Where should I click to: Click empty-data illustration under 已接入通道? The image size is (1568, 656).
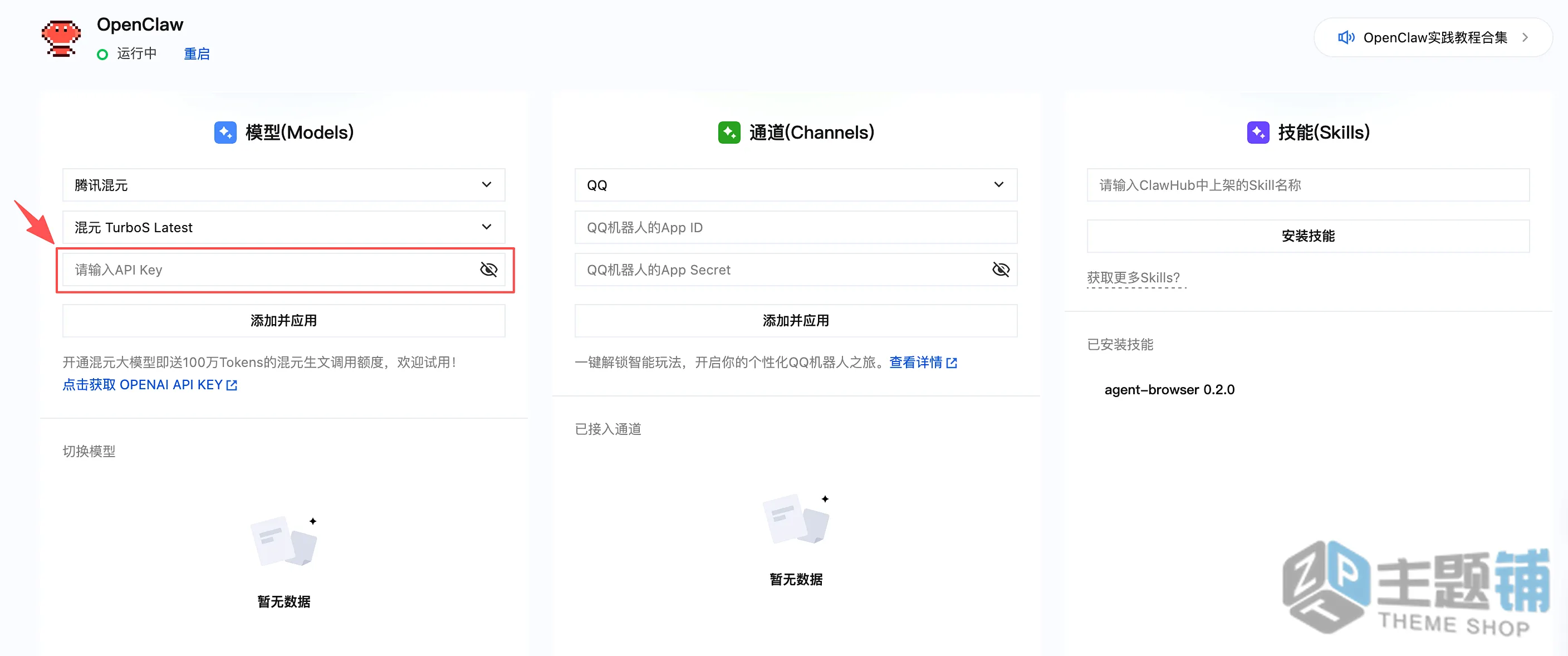tap(796, 519)
